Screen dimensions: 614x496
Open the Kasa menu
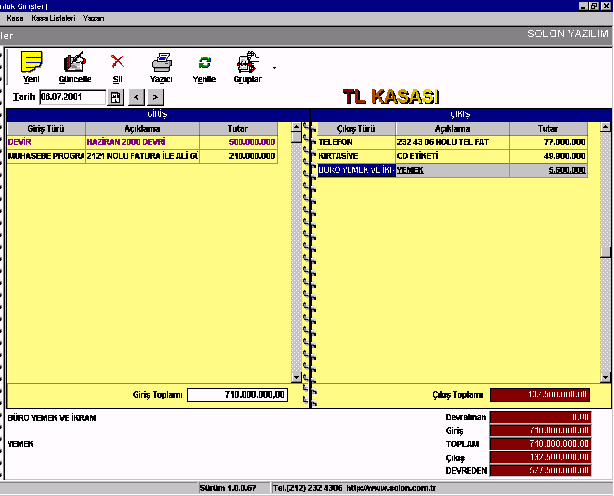[15, 18]
